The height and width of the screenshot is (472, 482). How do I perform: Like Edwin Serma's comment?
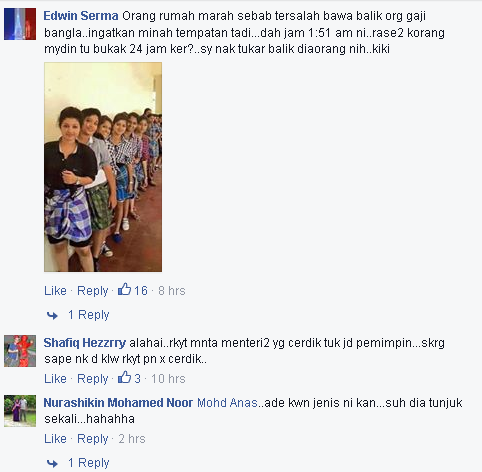[x=55, y=291]
